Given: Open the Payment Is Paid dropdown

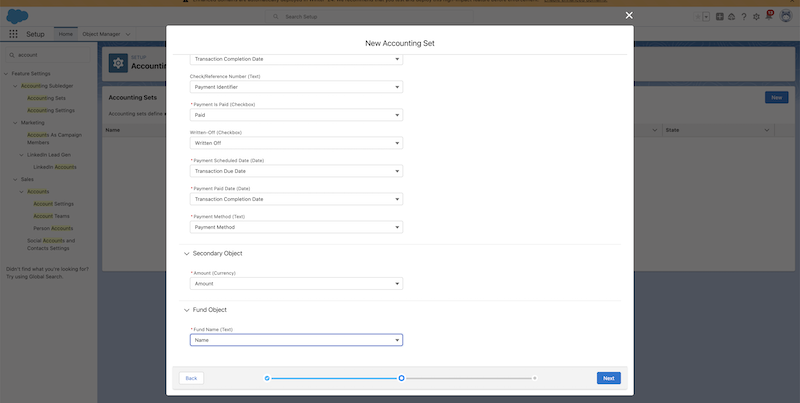Looking at the screenshot, I should tap(296, 115).
